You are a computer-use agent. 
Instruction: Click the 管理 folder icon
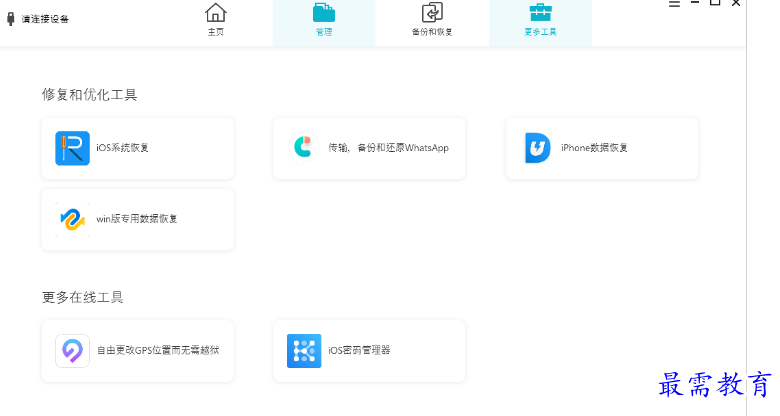tap(324, 13)
